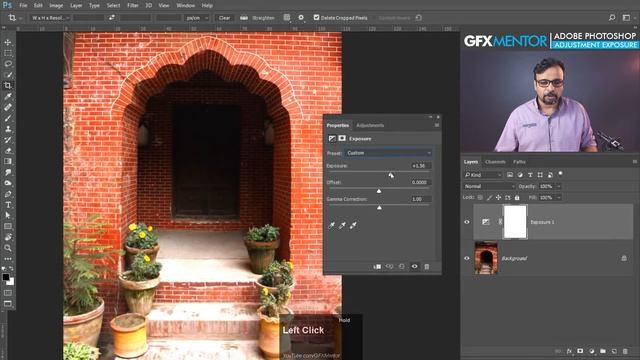The width and height of the screenshot is (640, 360).
Task: Open Properties panel flyout menu
Action: 437,125
